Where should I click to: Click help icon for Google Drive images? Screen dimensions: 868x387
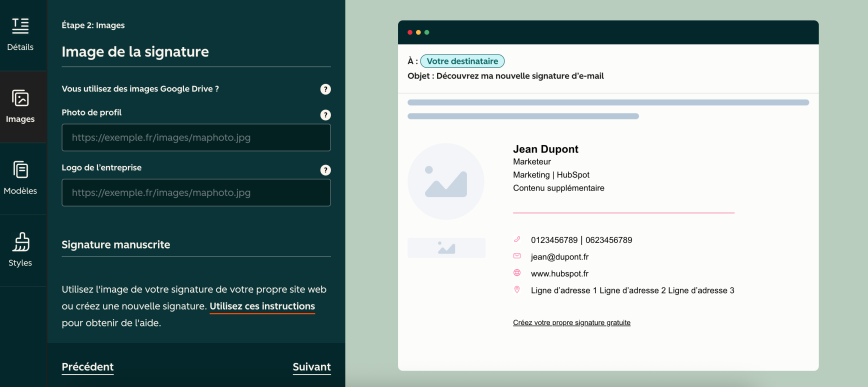(326, 89)
